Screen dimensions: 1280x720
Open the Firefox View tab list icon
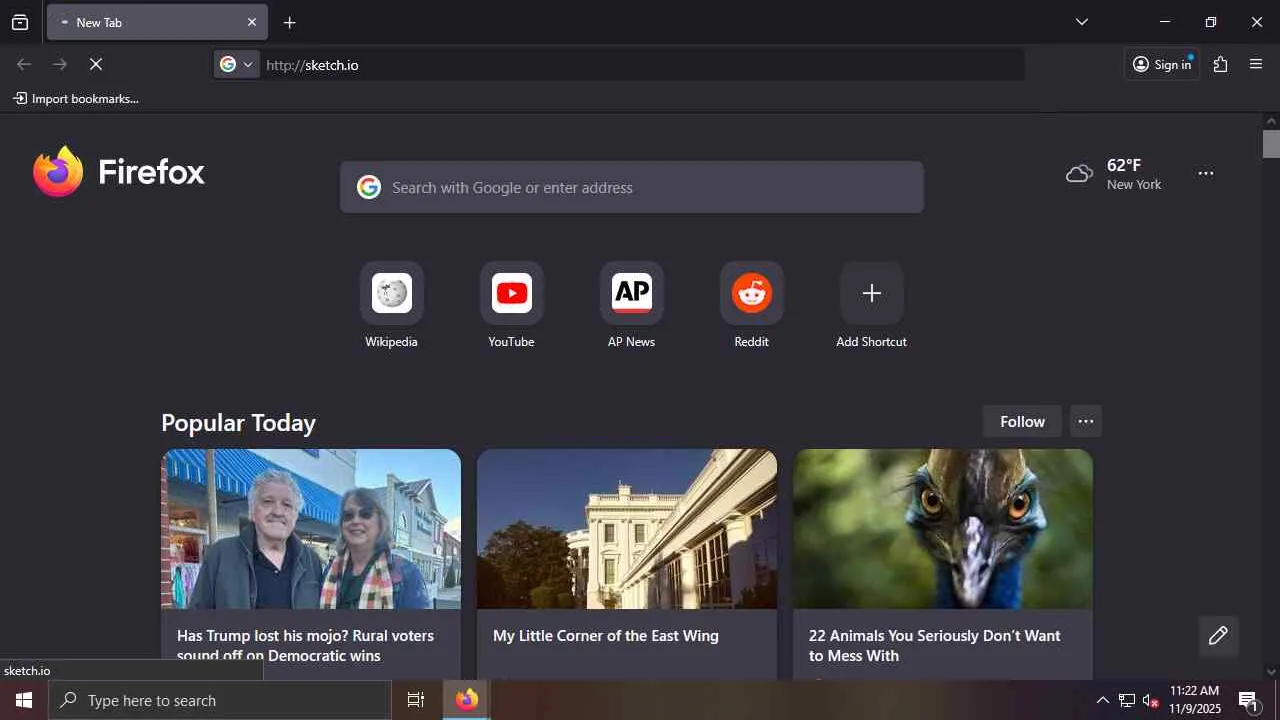coord(20,22)
